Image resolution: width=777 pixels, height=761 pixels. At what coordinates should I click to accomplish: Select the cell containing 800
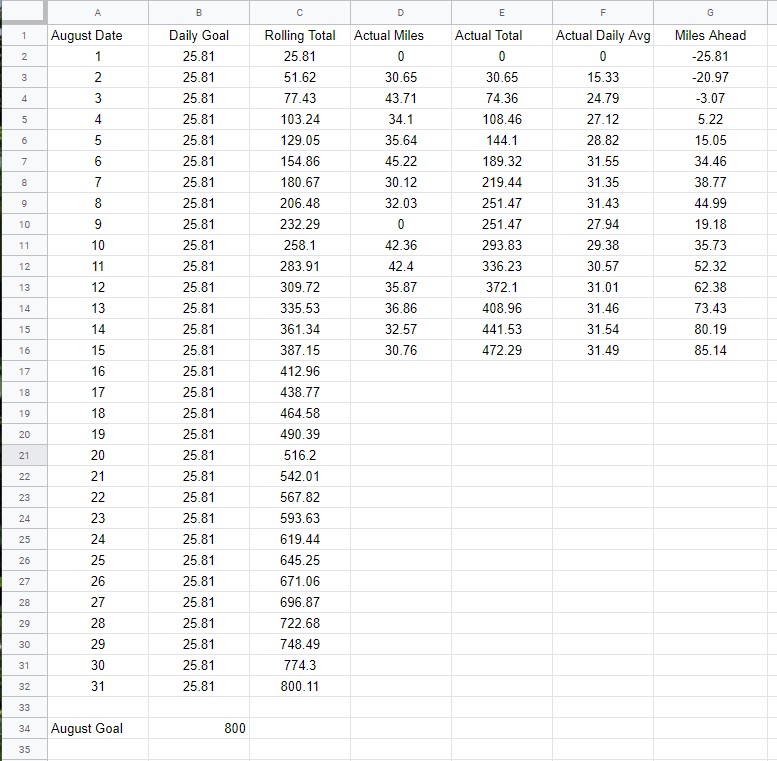pyautogui.click(x=199, y=728)
